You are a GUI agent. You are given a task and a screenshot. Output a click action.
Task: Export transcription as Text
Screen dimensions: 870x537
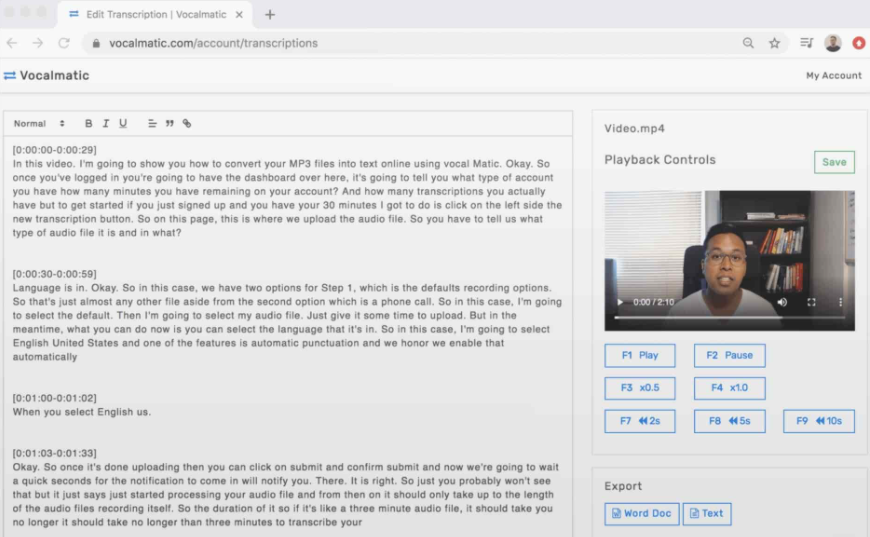point(707,514)
